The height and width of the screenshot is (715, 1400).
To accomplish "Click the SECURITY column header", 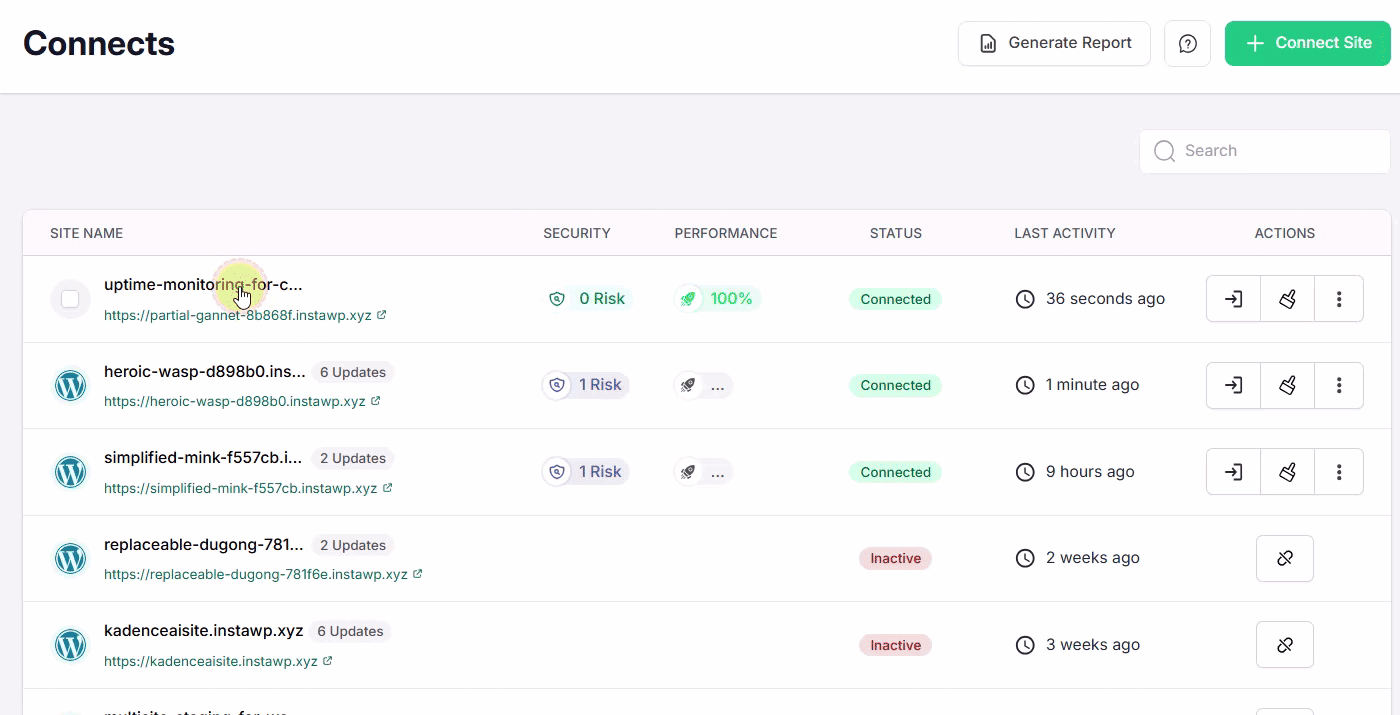I will pos(577,233).
